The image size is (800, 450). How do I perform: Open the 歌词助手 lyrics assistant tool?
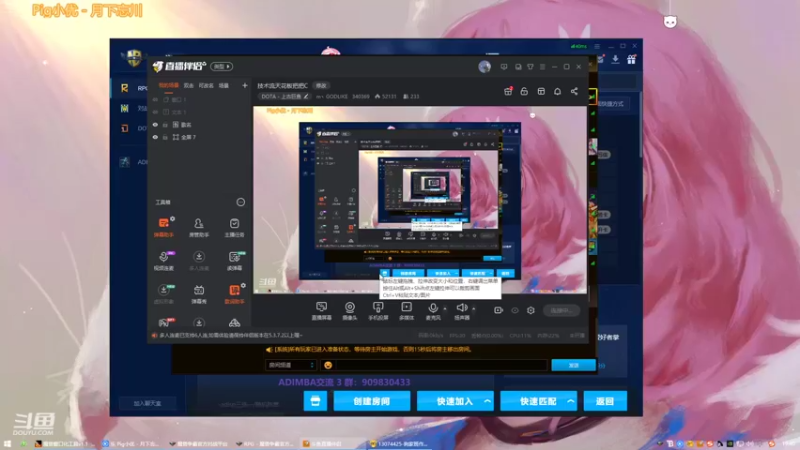[x=234, y=294]
